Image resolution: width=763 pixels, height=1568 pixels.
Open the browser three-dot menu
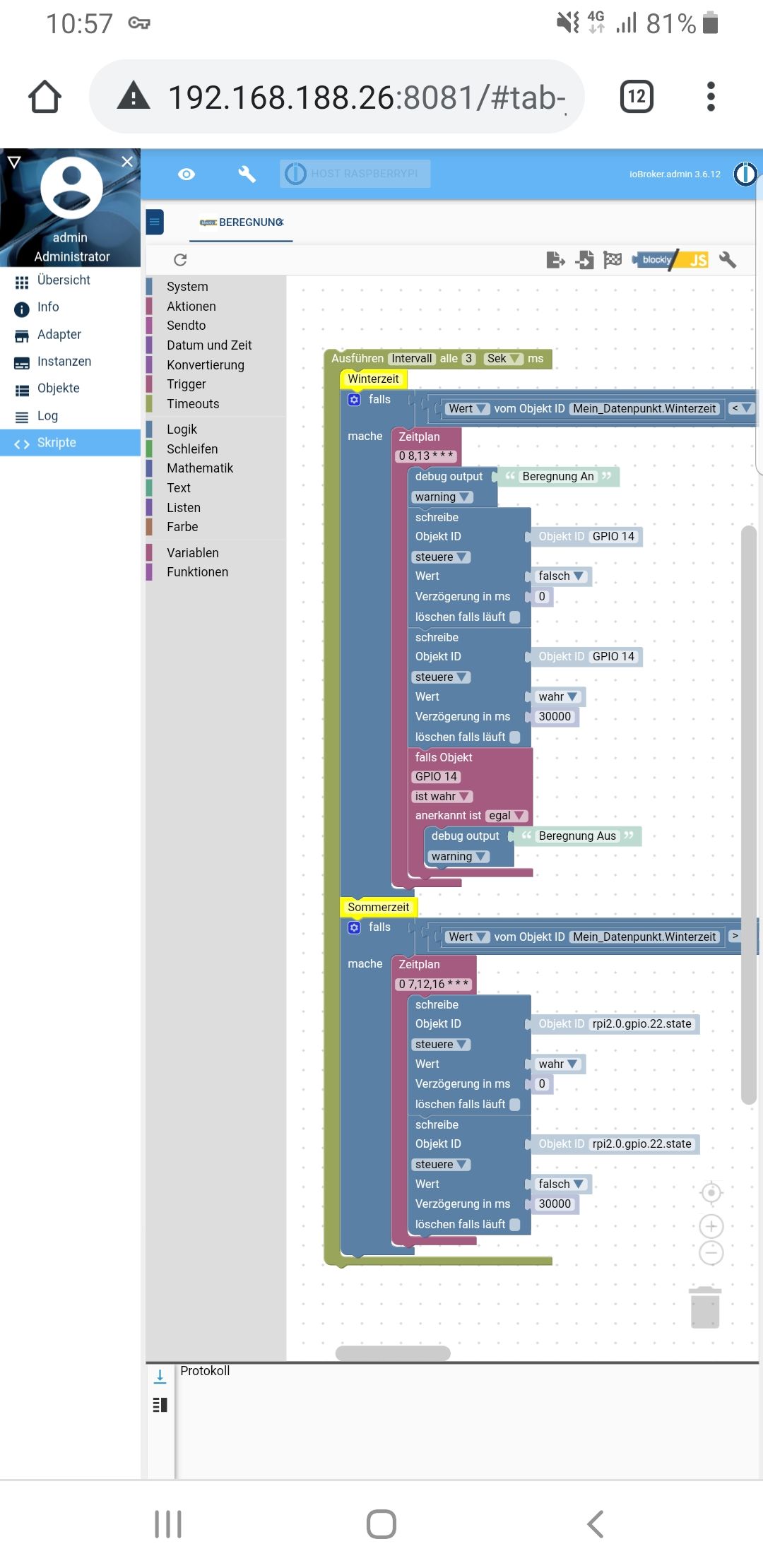point(711,97)
